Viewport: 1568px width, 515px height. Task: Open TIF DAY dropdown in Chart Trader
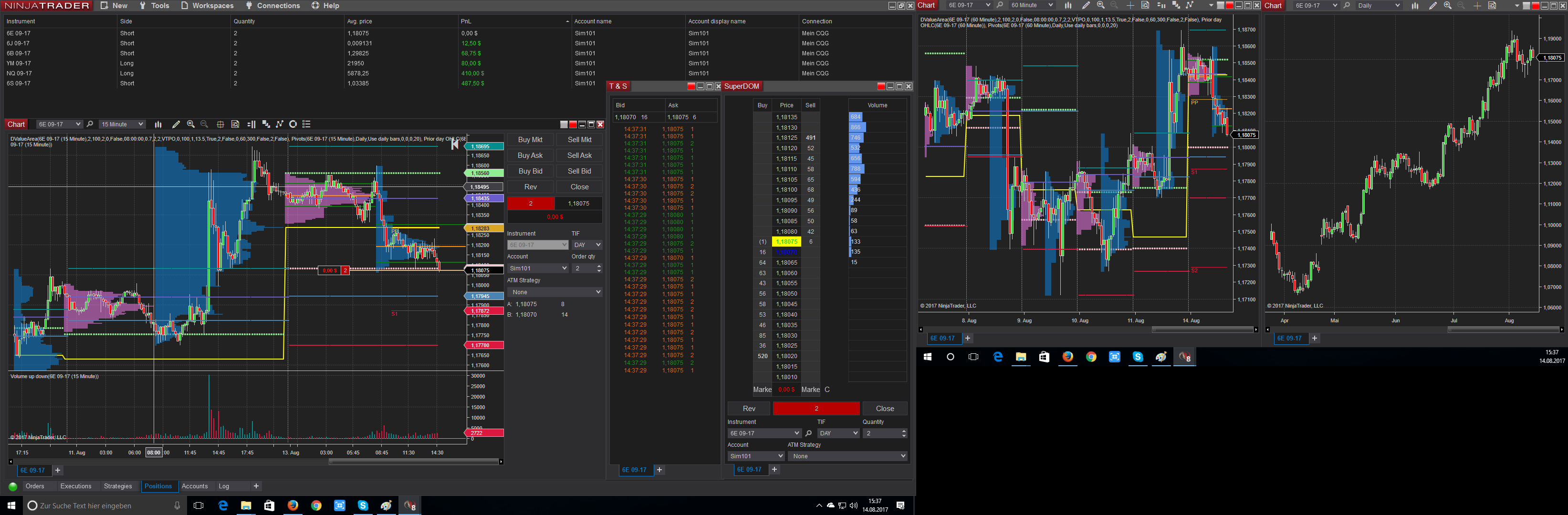click(587, 245)
